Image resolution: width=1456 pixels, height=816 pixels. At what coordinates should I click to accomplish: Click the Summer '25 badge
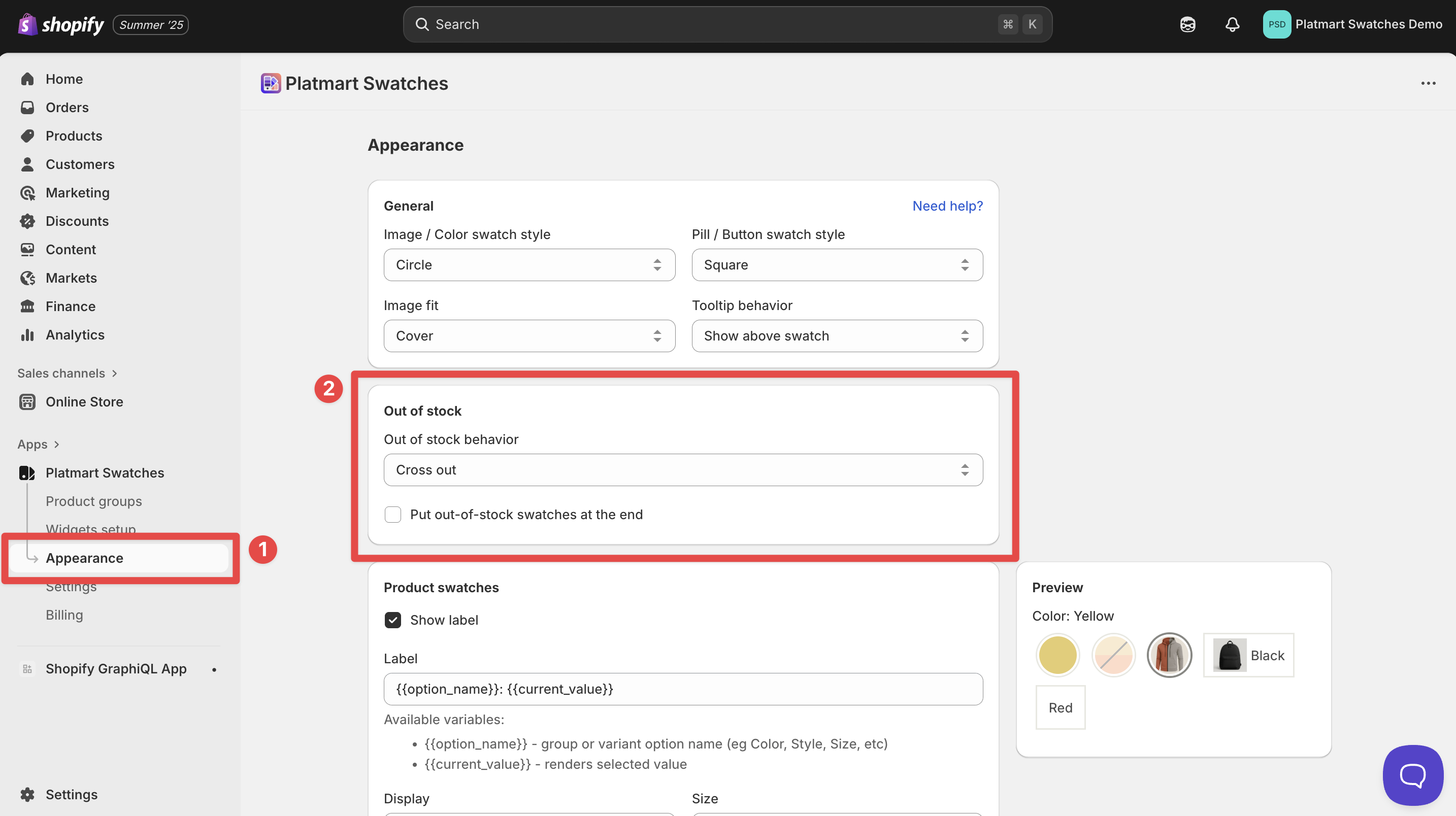(151, 24)
